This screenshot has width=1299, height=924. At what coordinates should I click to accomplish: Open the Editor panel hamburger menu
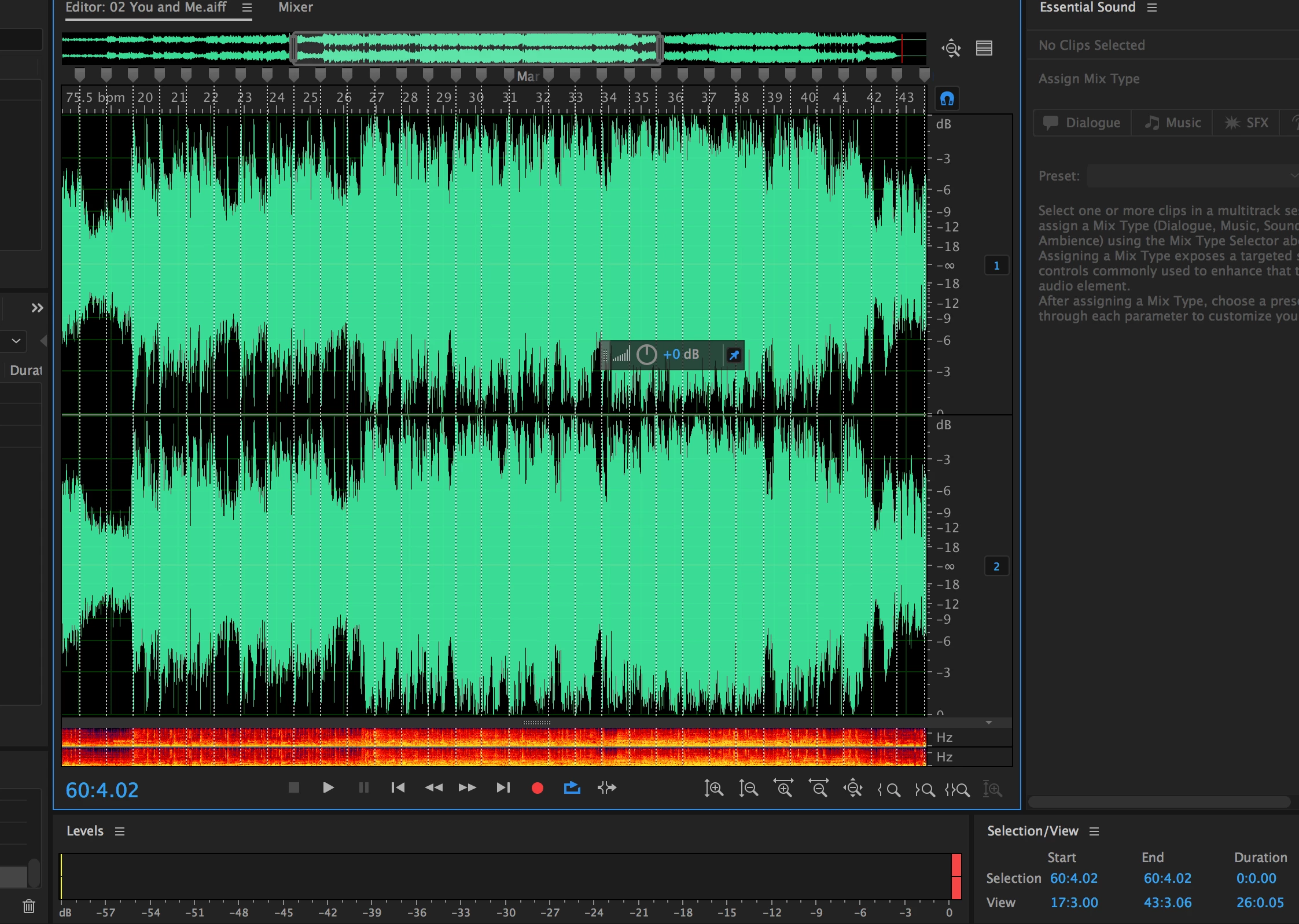click(247, 8)
